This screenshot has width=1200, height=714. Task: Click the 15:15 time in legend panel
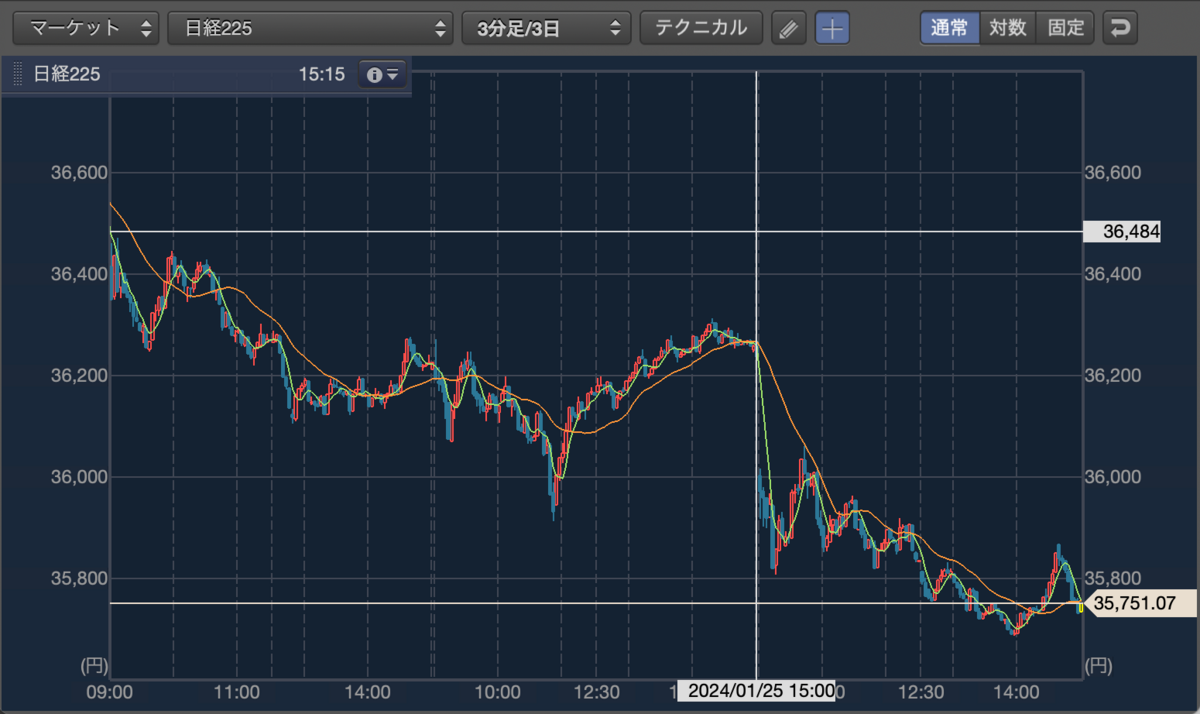point(321,75)
